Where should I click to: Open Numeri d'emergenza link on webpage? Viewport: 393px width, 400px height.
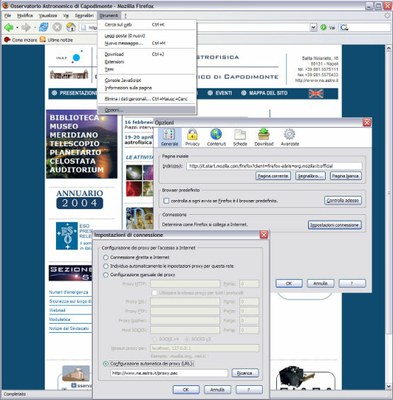tap(69, 292)
